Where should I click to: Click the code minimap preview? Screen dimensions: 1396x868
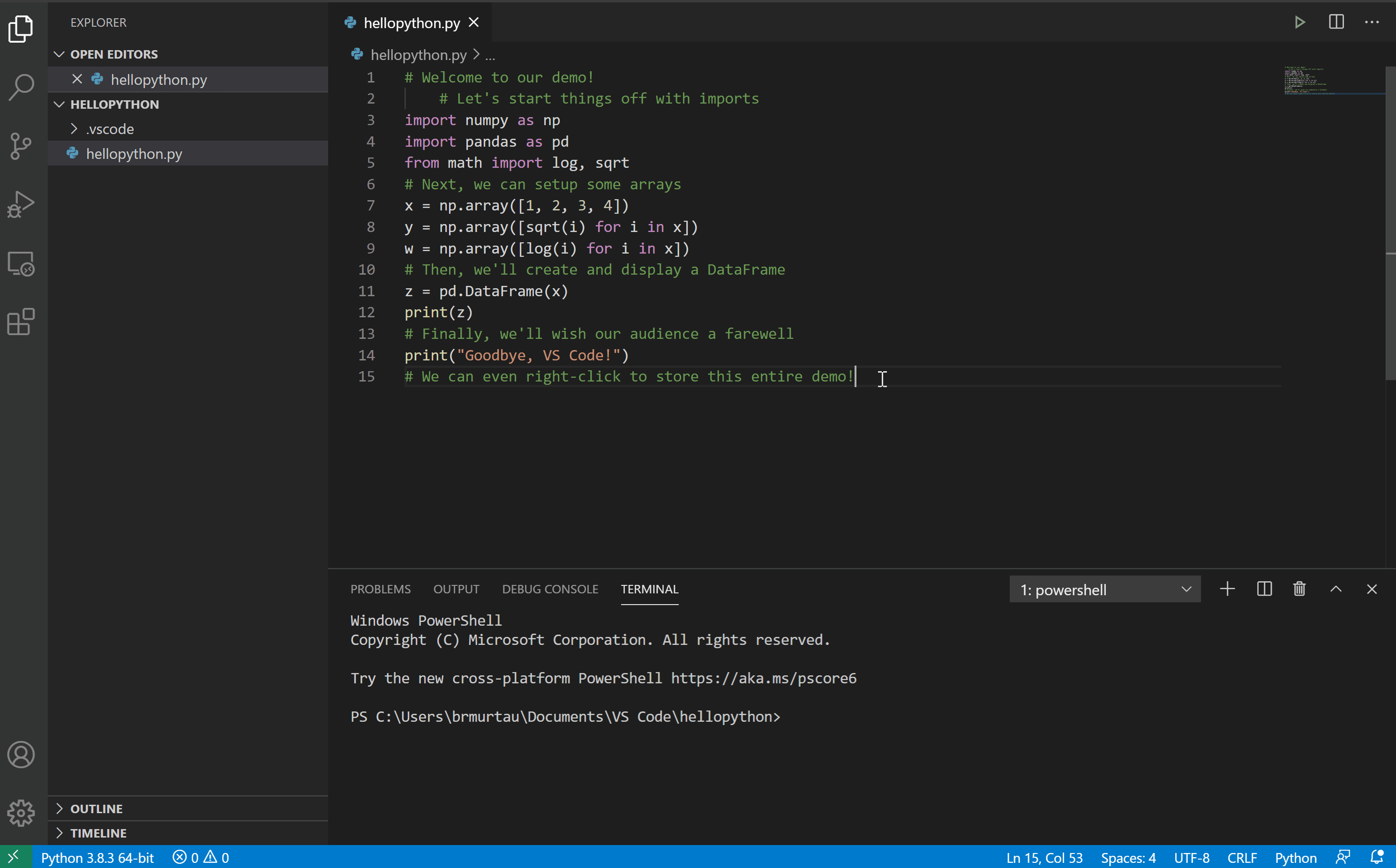(x=1314, y=80)
